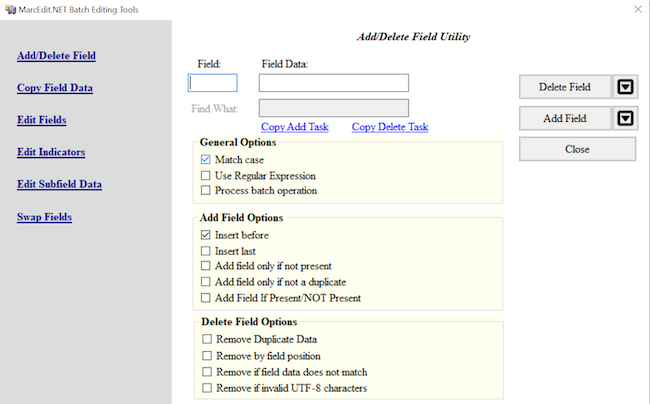The image size is (650, 404).
Task: Go to Edit Fields in sidebar
Action: (x=41, y=120)
